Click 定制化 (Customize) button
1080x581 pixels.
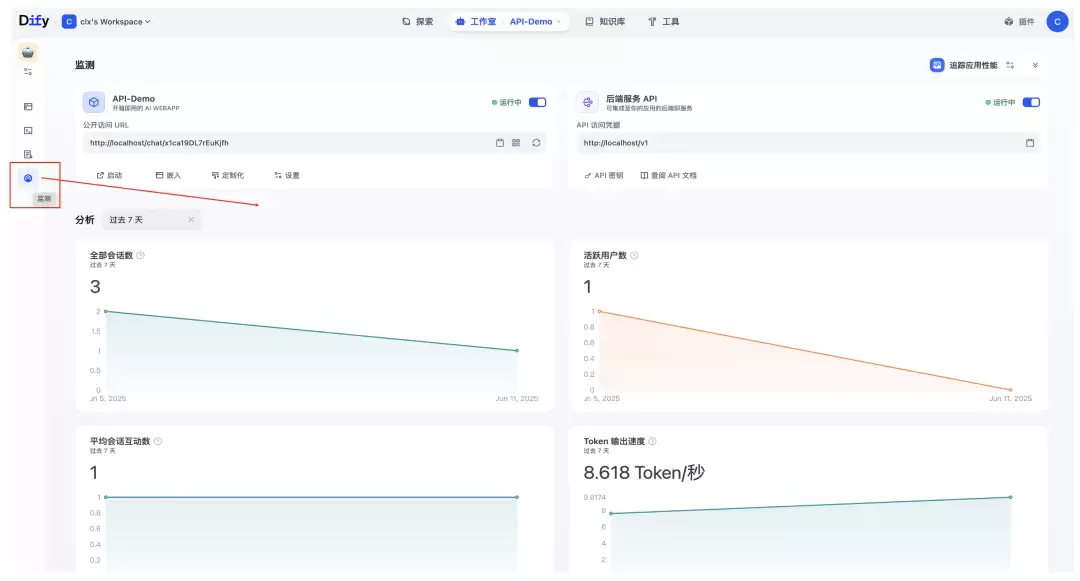(228, 176)
